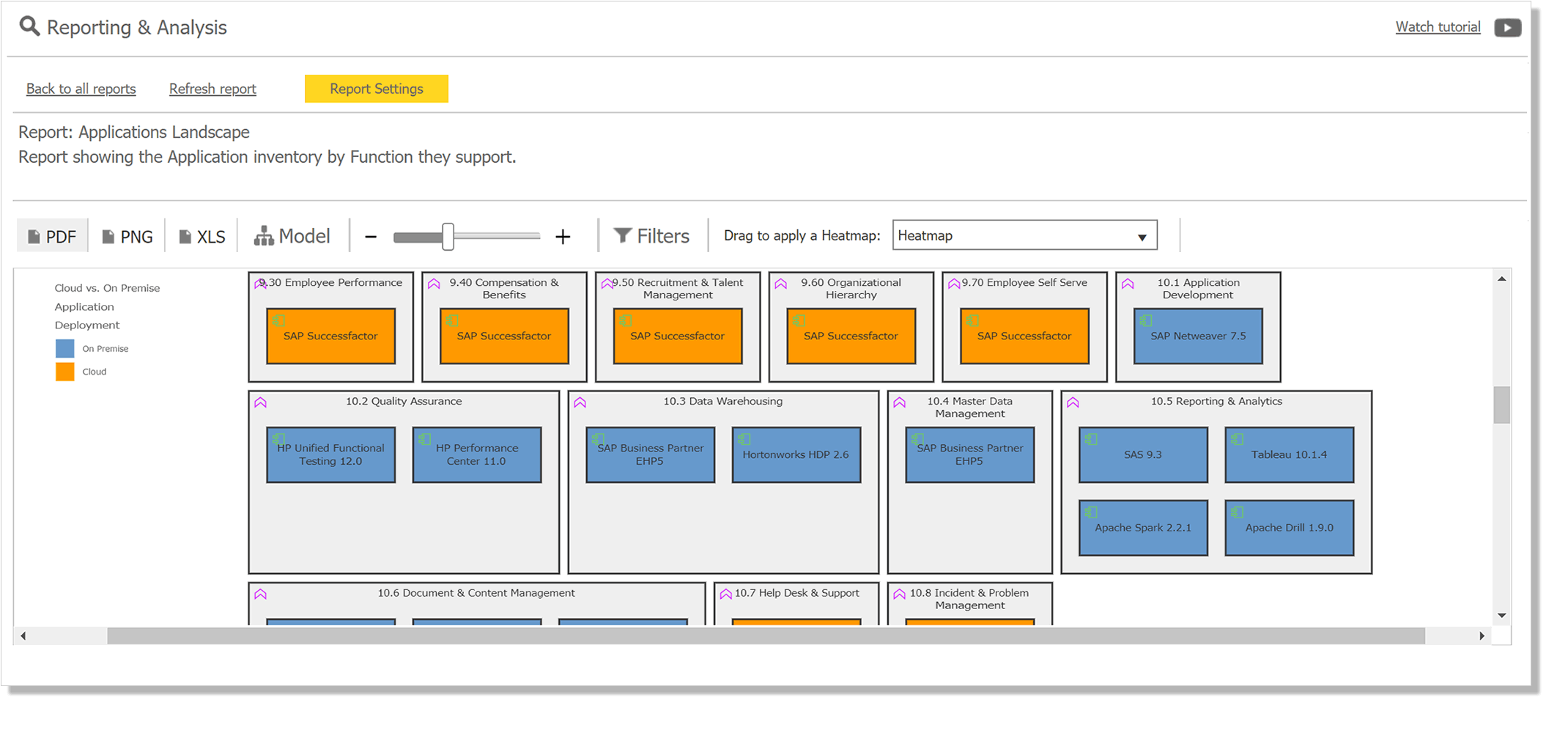Select the SAP Netweaver 7.5 application
Screen dimensions: 1568x733
[1198, 336]
